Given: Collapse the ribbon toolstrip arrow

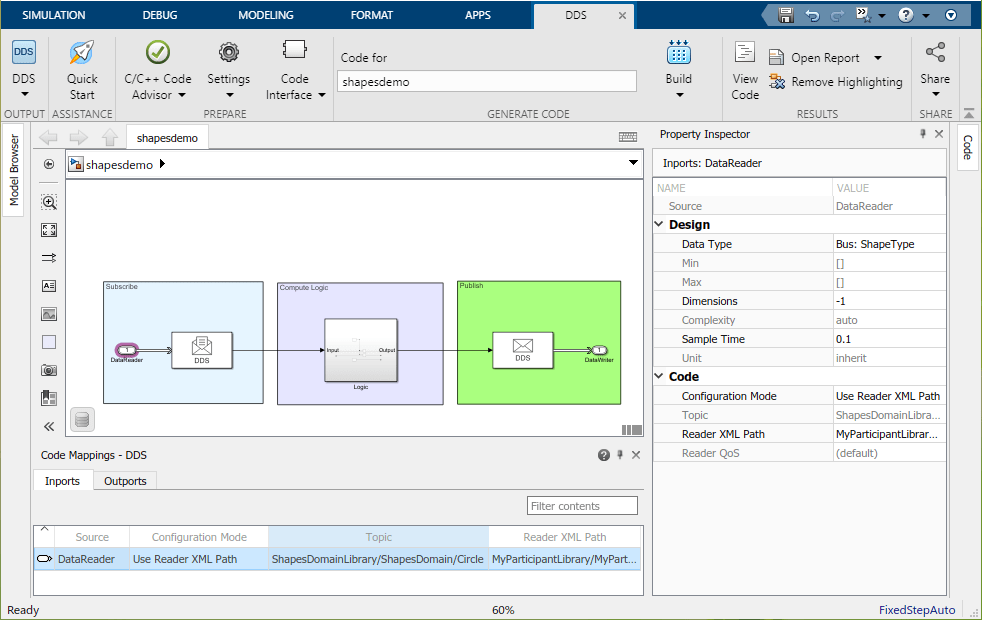Looking at the screenshot, I should (x=969, y=113).
